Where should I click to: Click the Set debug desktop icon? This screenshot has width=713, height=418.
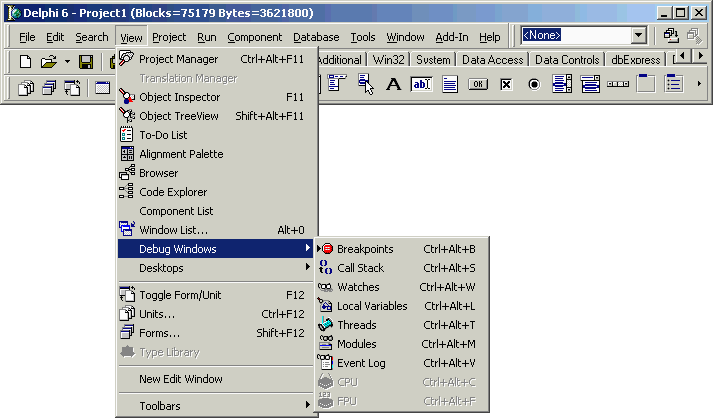(x=694, y=35)
